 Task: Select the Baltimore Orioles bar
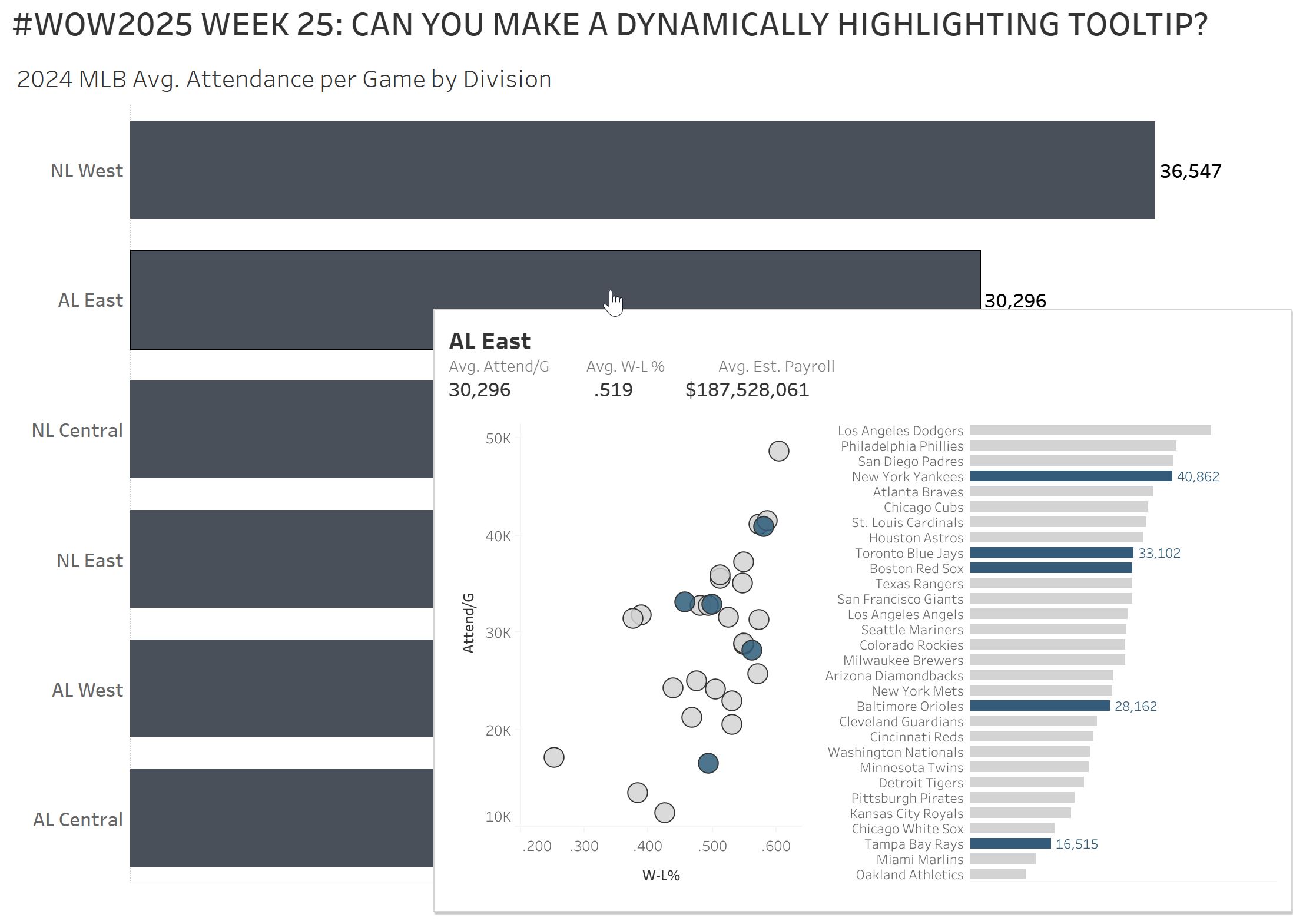click(1039, 706)
